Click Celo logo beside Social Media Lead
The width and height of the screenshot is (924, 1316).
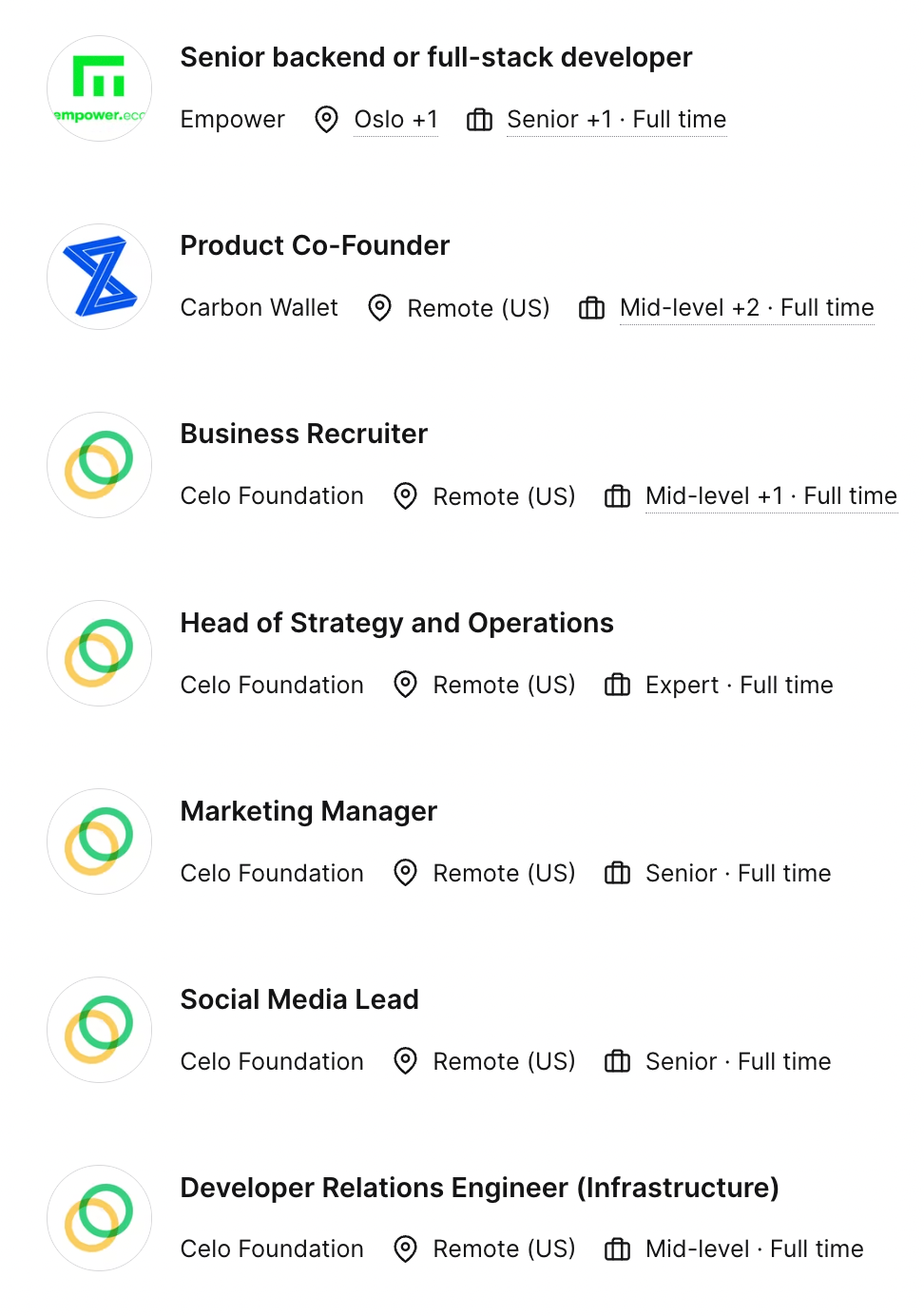tap(100, 1030)
